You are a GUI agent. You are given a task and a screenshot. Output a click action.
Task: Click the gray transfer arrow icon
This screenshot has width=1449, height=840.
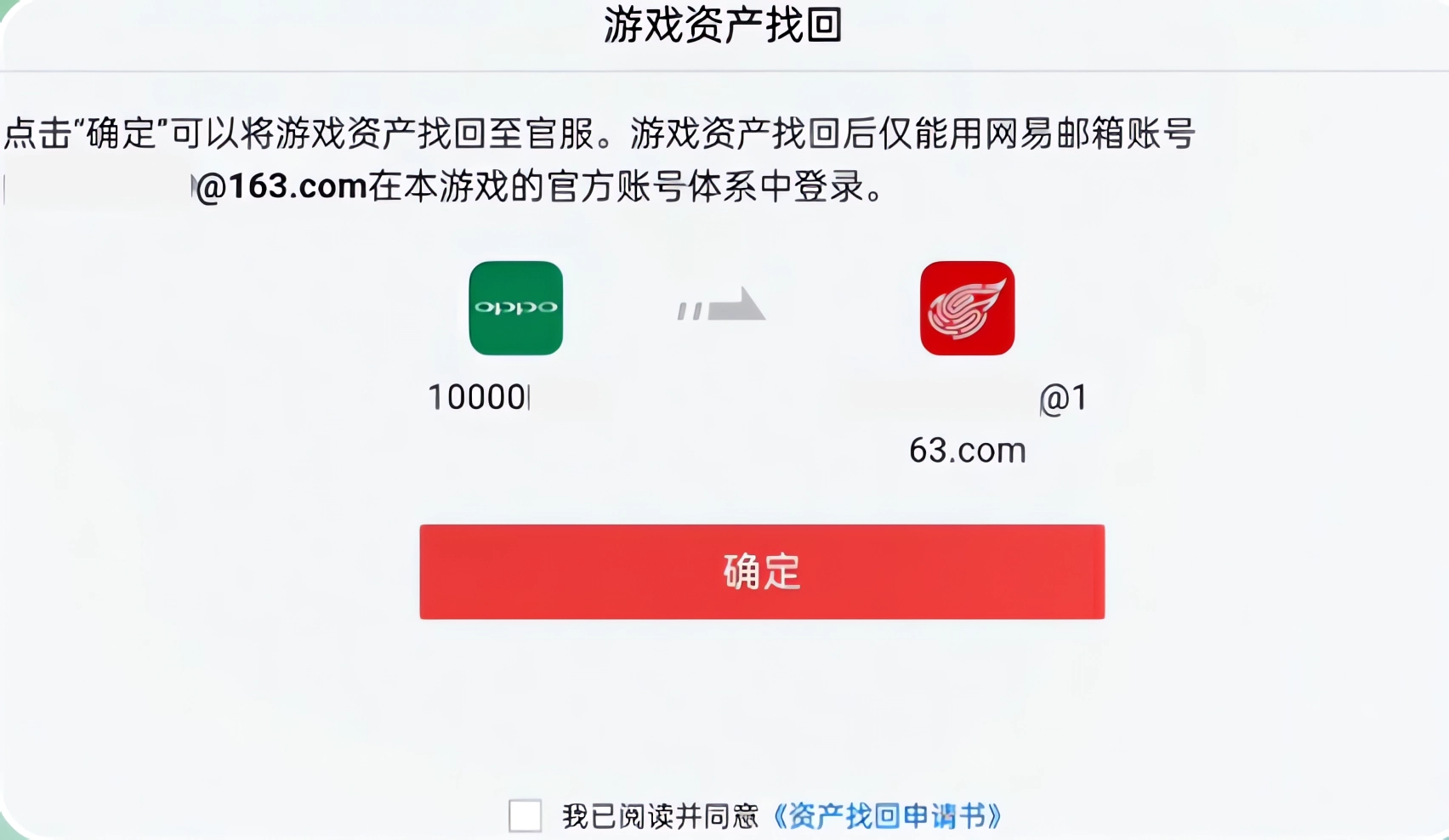721,304
